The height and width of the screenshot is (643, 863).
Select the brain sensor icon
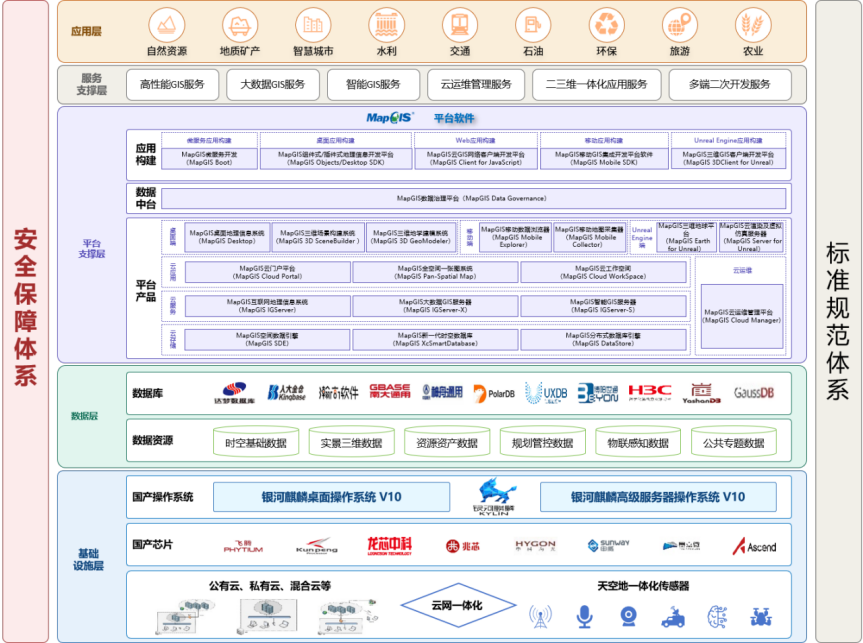717,617
